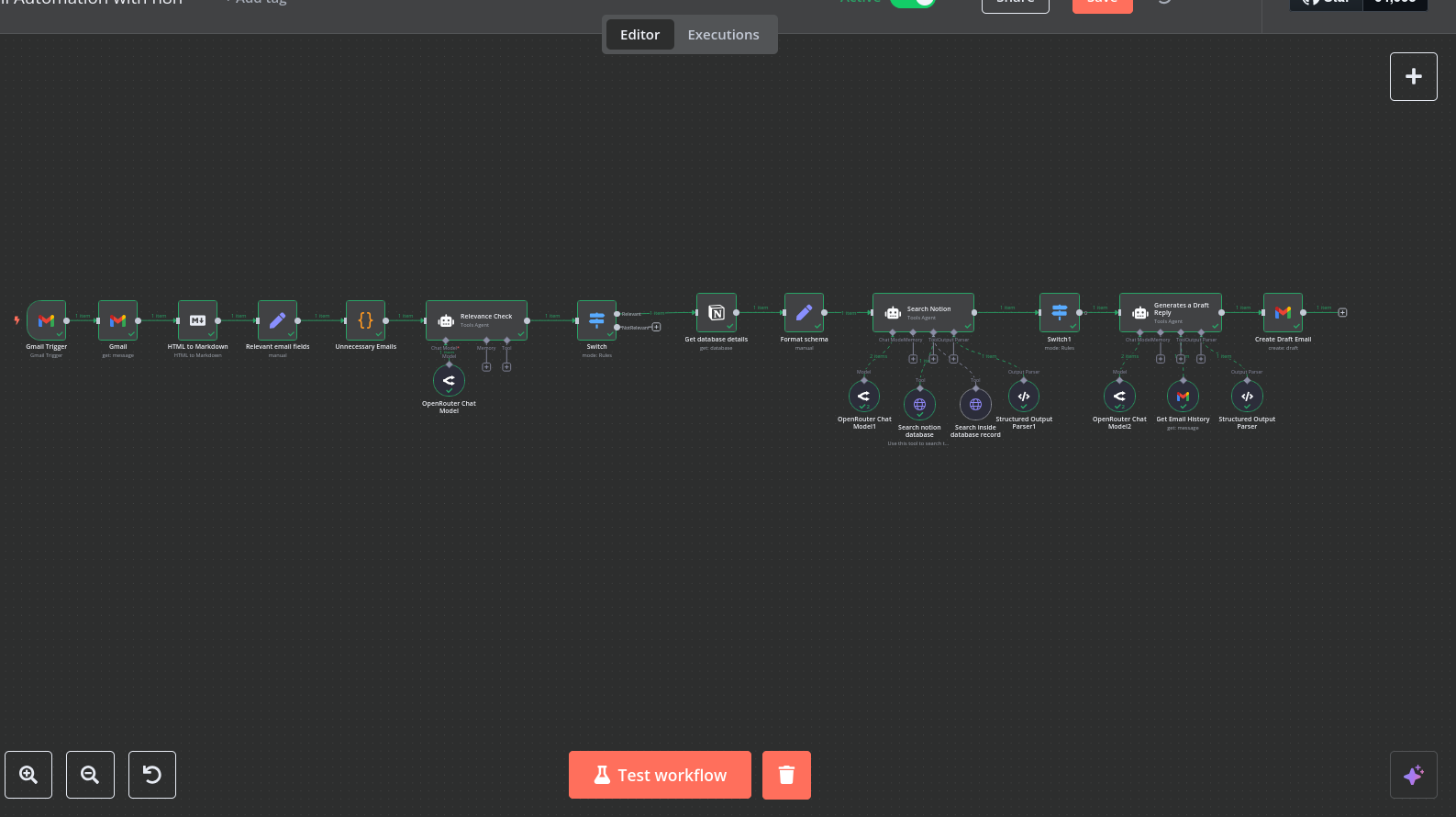Screen dimensions: 1456x817
Task: Click the Relevant output connector of Switch
Action: (617, 314)
